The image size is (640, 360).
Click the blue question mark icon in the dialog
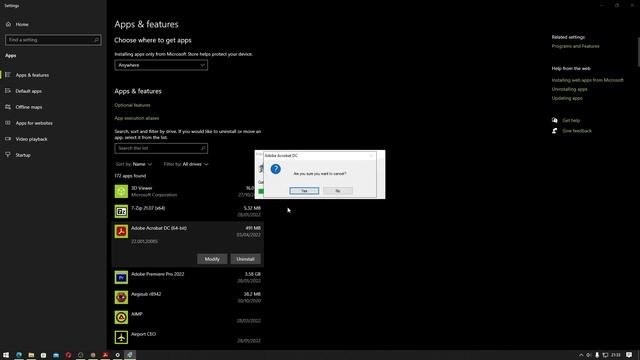pos(276,169)
